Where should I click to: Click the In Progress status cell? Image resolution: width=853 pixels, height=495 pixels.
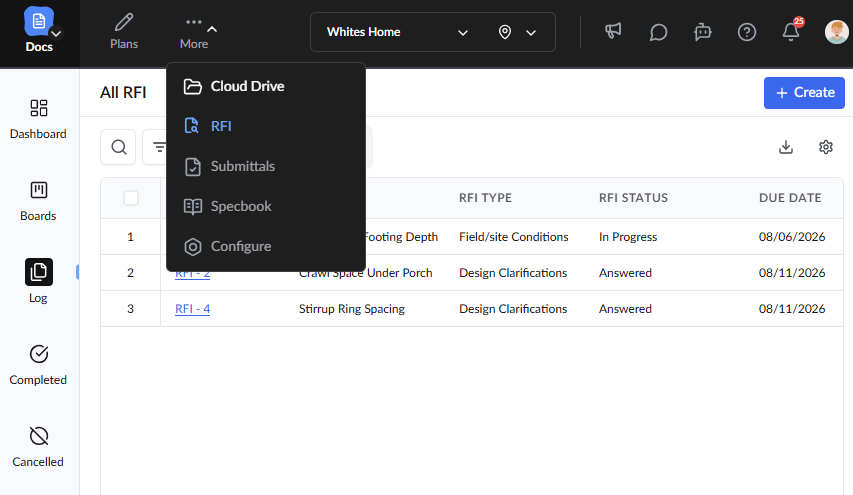click(x=628, y=237)
